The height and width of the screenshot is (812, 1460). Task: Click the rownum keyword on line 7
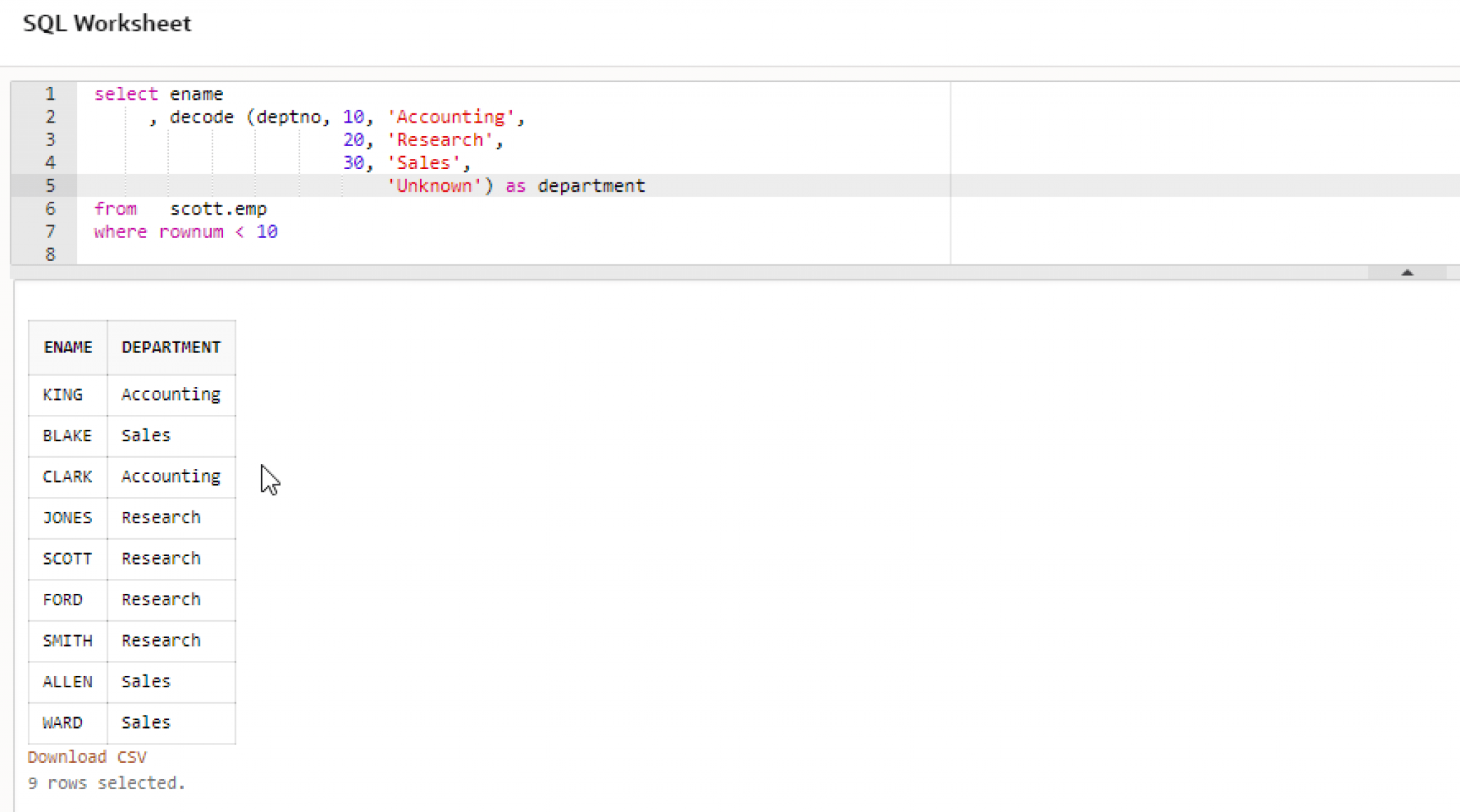191,232
